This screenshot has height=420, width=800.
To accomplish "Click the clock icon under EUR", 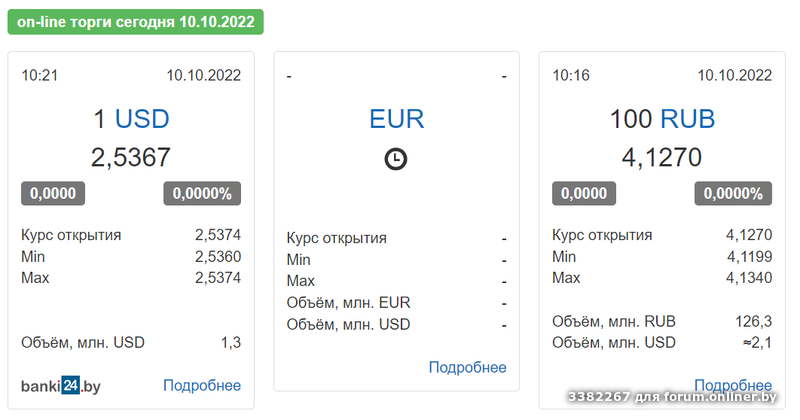I will [396, 159].
